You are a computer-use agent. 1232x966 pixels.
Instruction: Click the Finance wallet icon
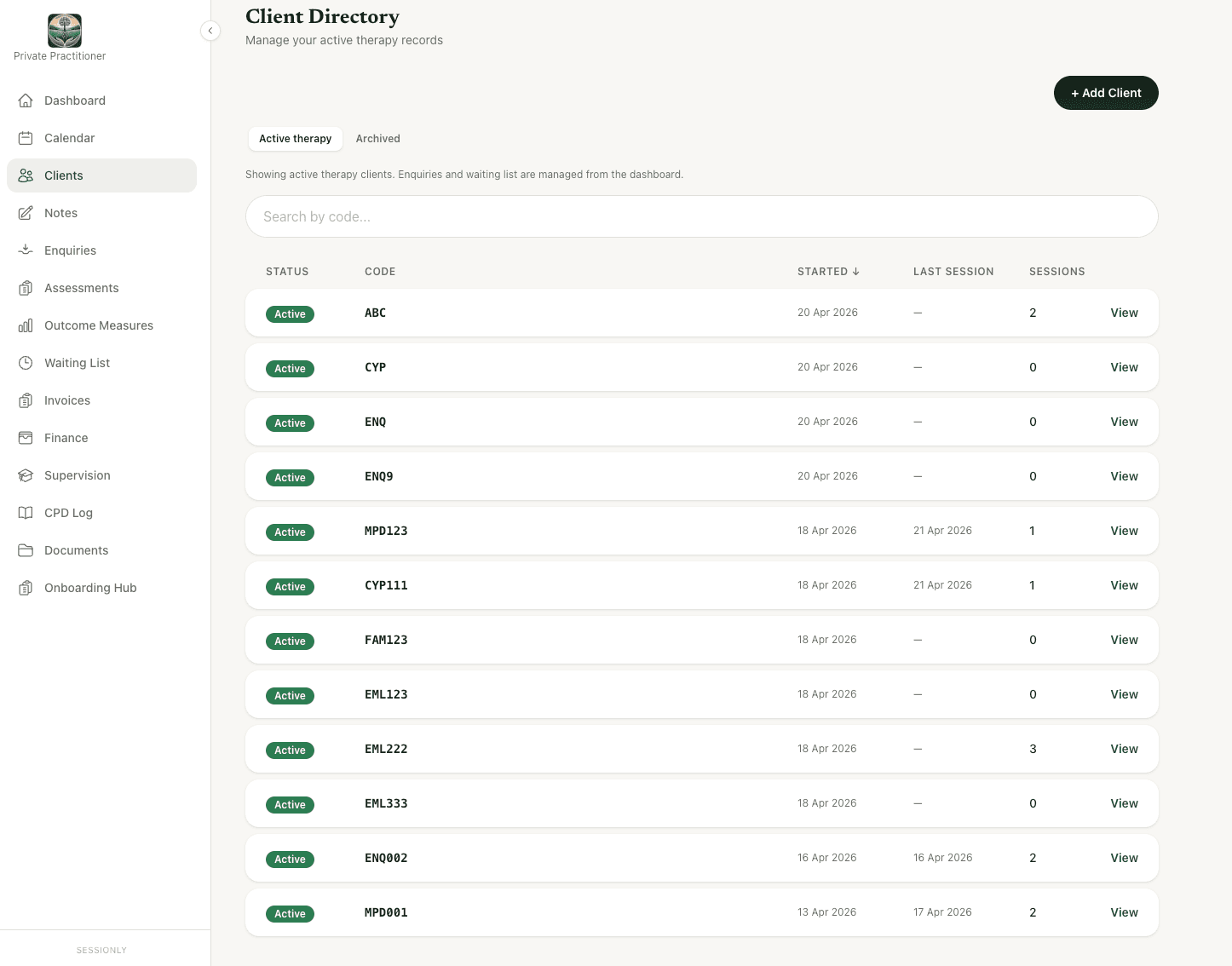tap(26, 438)
